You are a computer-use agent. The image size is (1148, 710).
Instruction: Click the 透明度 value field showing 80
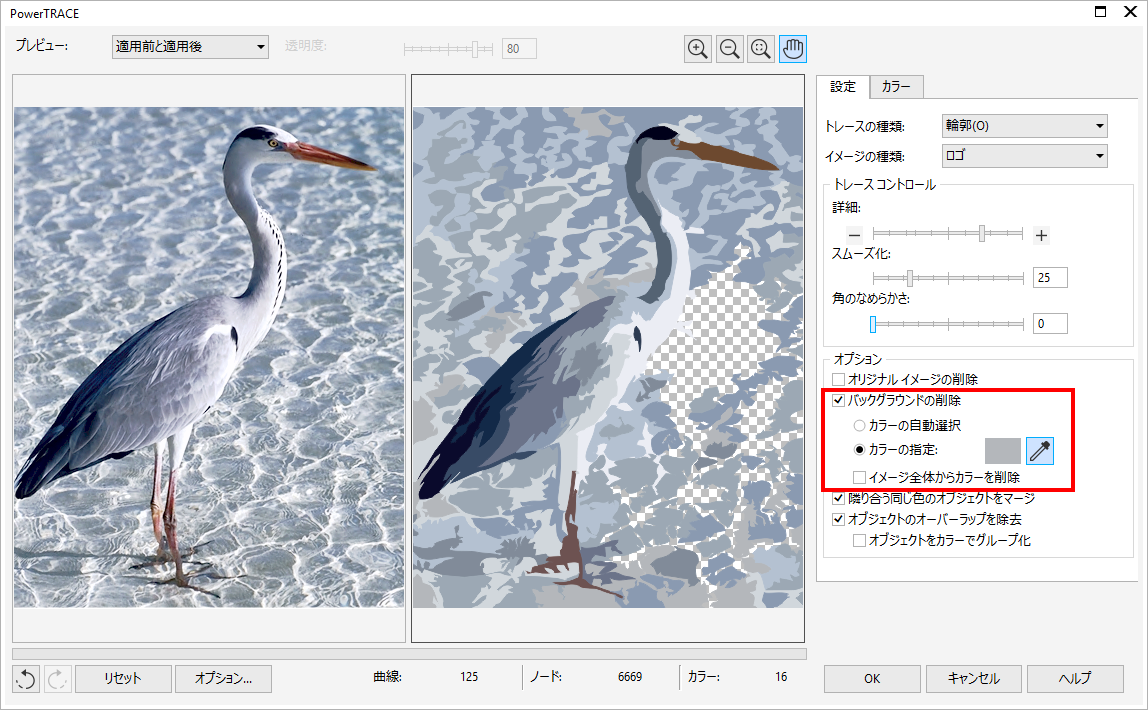pyautogui.click(x=519, y=49)
